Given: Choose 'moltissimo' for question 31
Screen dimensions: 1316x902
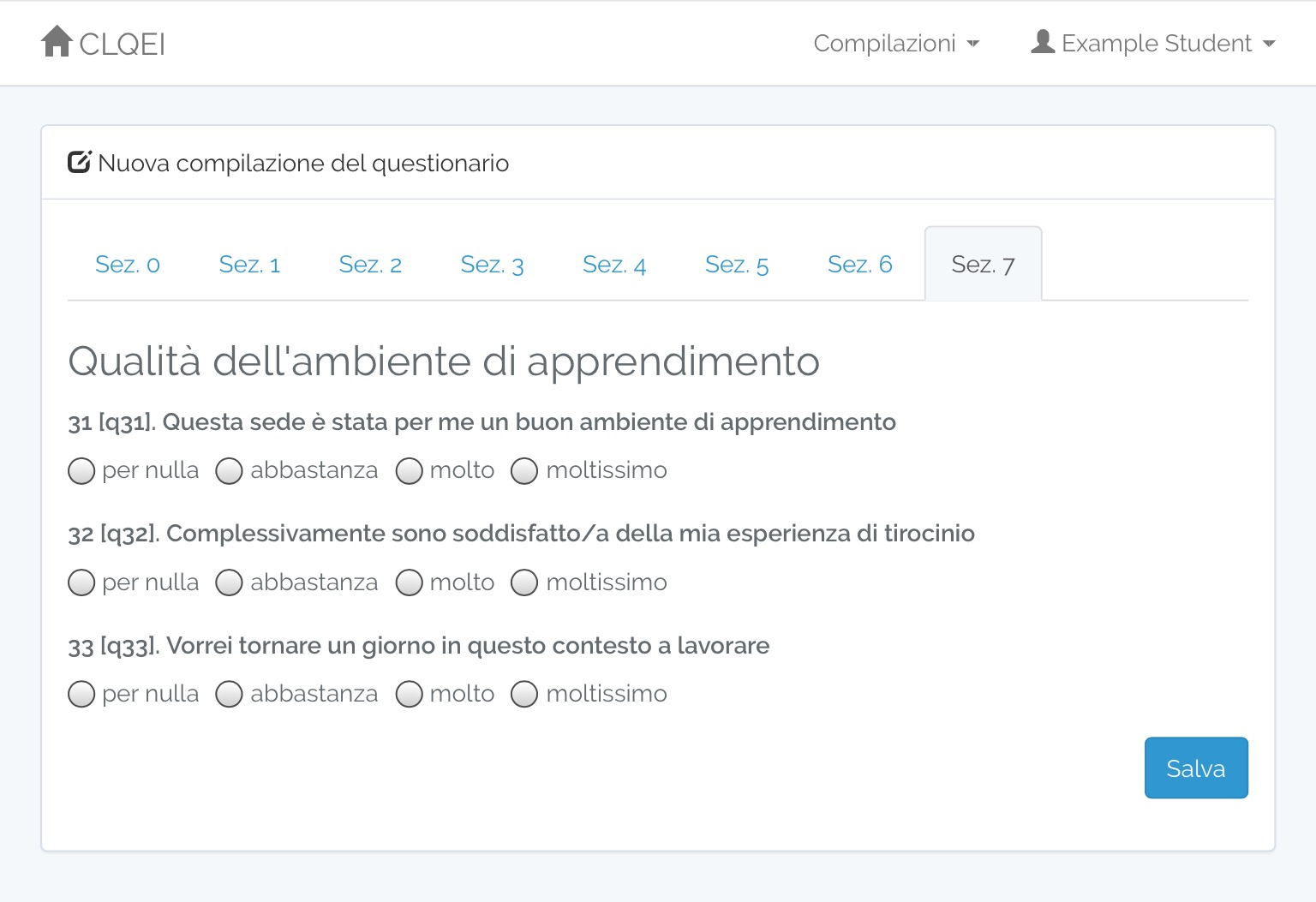Looking at the screenshot, I should [524, 470].
